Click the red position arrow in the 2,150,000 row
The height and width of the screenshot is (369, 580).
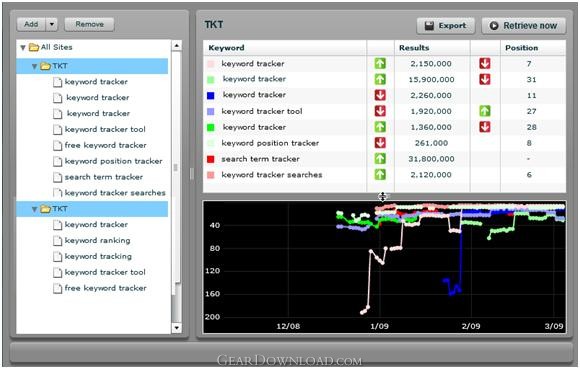click(x=485, y=64)
